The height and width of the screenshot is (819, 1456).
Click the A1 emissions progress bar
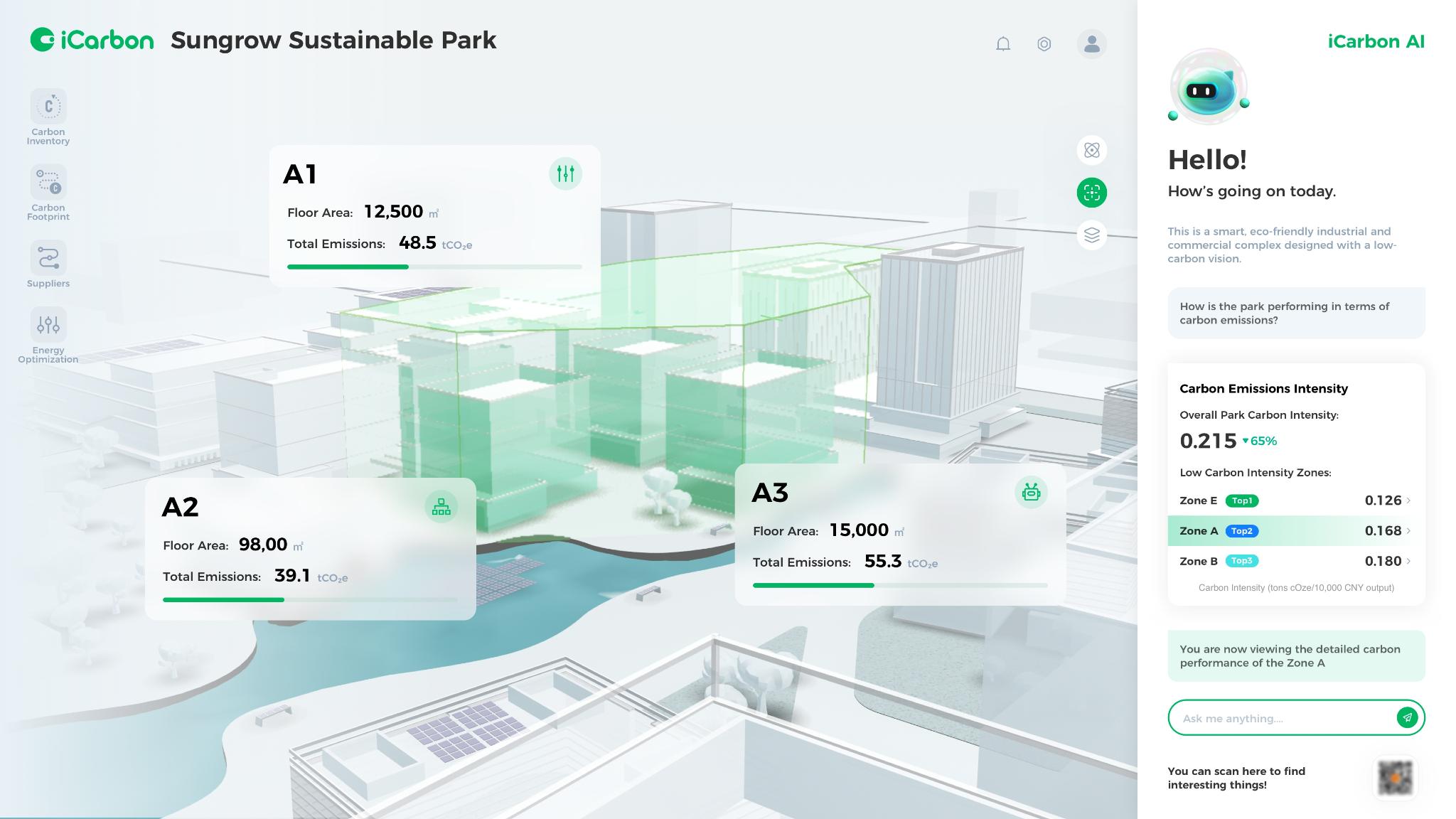[434, 267]
